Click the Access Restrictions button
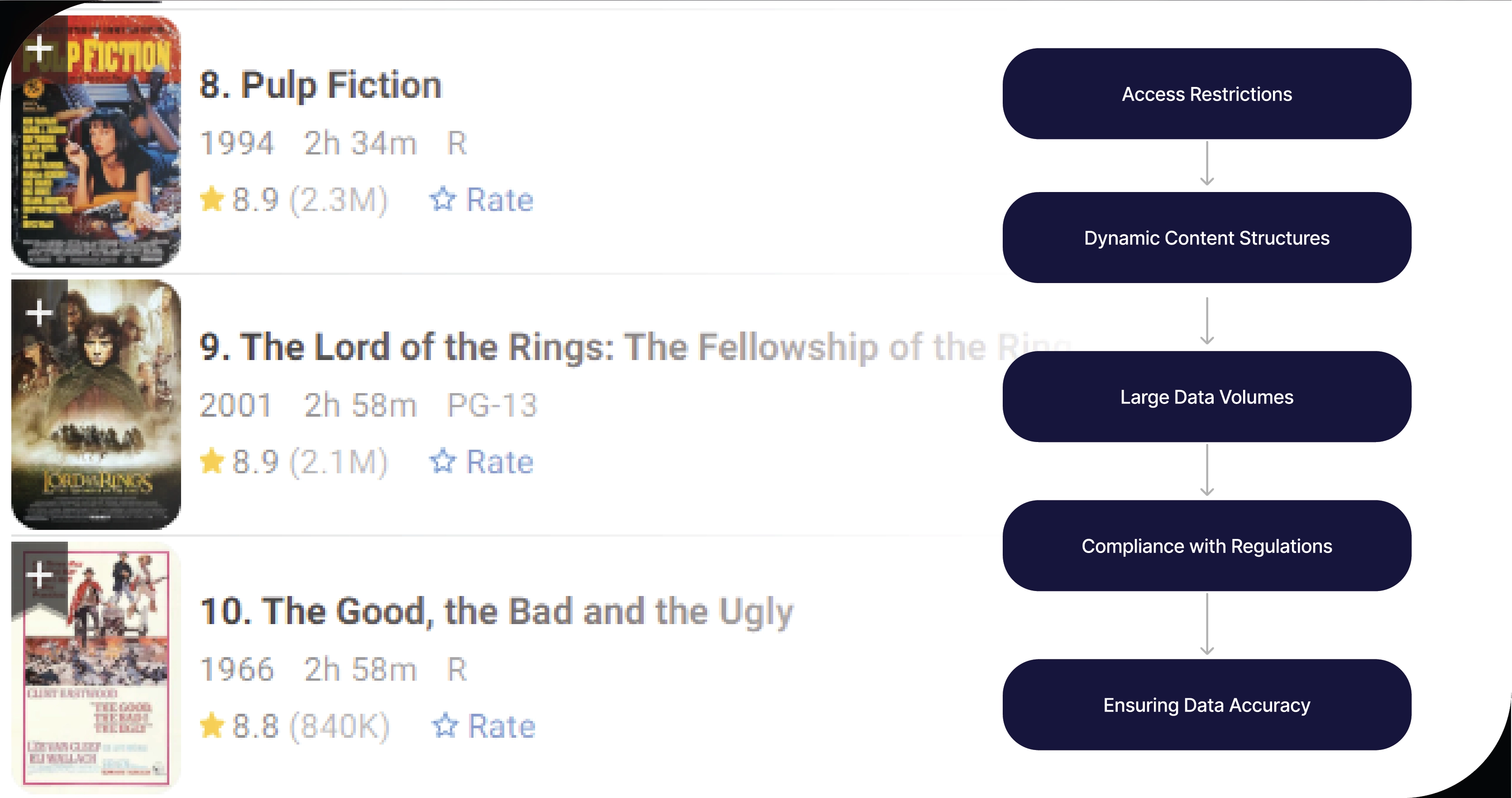This screenshot has width=1512, height=798. (1206, 94)
